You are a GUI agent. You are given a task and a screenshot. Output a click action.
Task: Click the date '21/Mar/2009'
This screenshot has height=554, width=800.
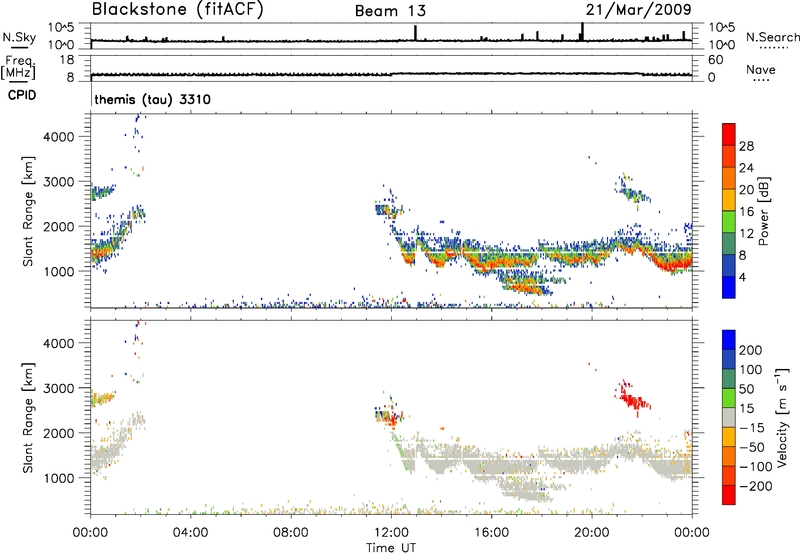click(x=638, y=9)
